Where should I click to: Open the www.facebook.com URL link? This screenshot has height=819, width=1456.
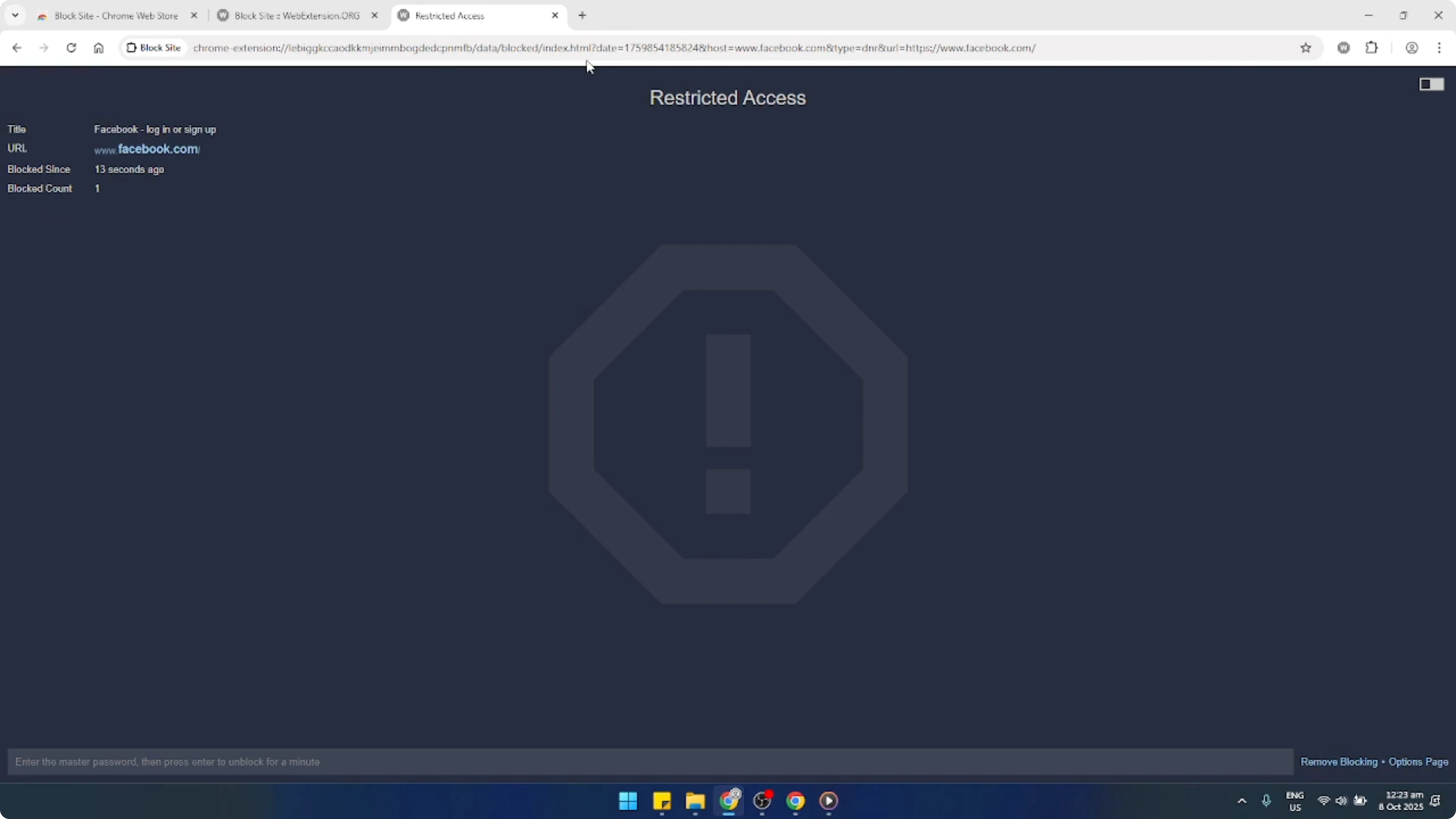[147, 149]
